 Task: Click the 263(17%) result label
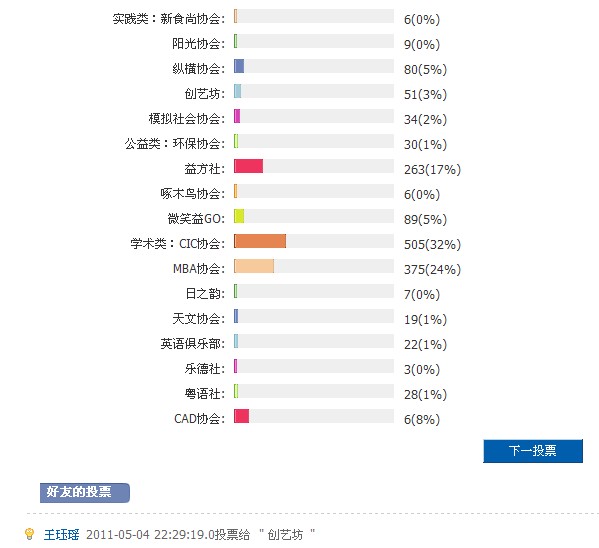point(432,169)
